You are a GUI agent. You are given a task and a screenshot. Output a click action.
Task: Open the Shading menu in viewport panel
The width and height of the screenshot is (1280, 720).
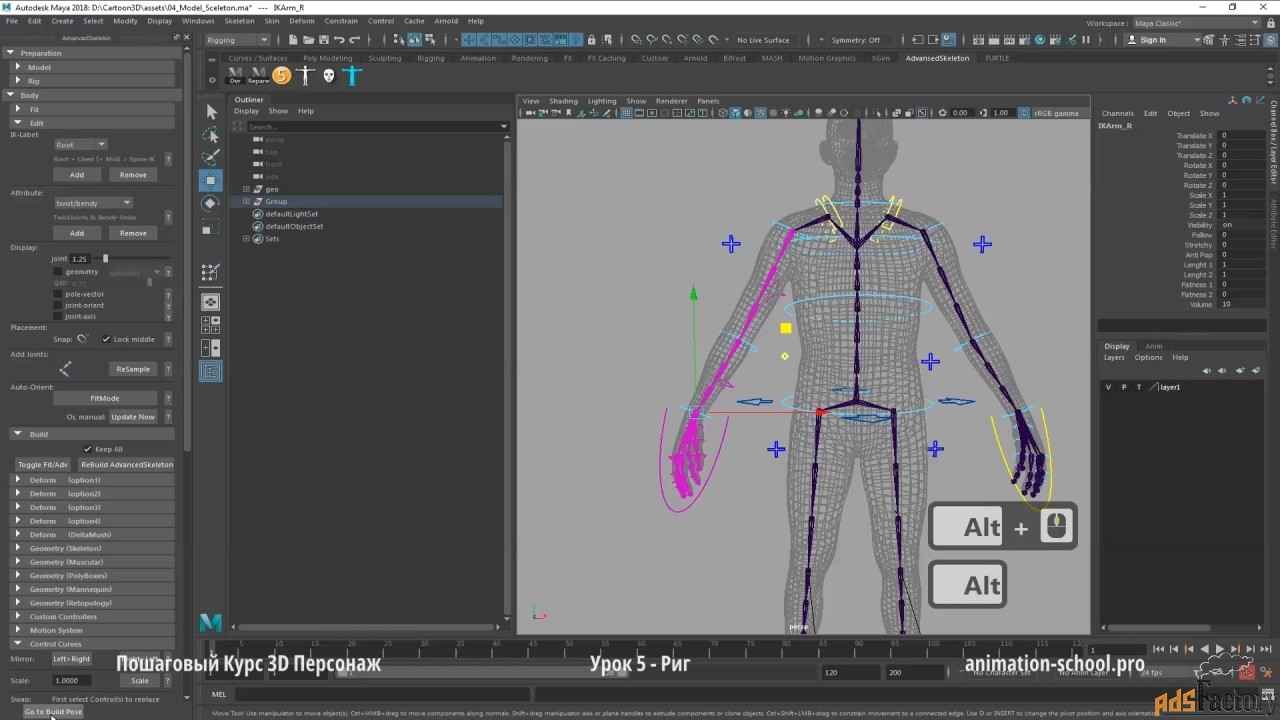tap(563, 101)
